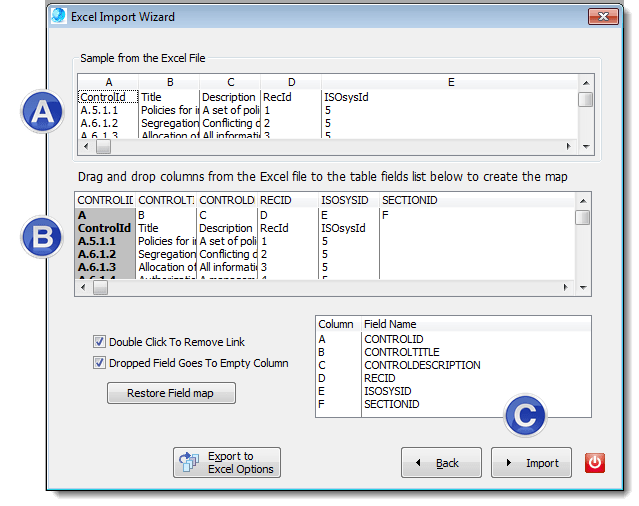The width and height of the screenshot is (639, 506).
Task: Click field map grid scroll up arrow
Action: (x=583, y=200)
